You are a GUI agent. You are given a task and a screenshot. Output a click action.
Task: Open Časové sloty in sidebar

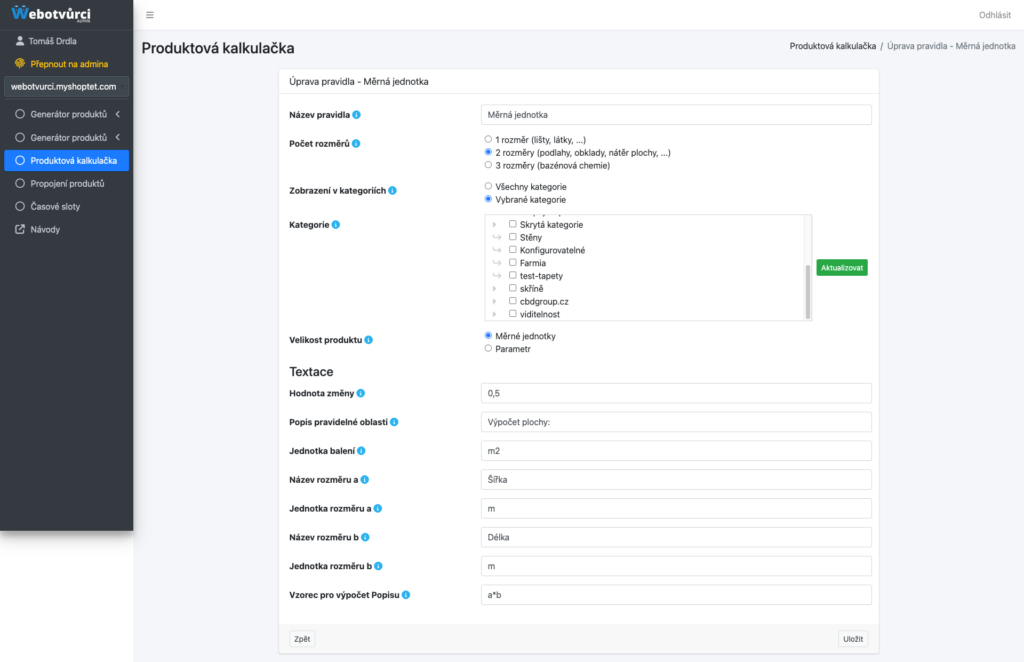coord(67,206)
